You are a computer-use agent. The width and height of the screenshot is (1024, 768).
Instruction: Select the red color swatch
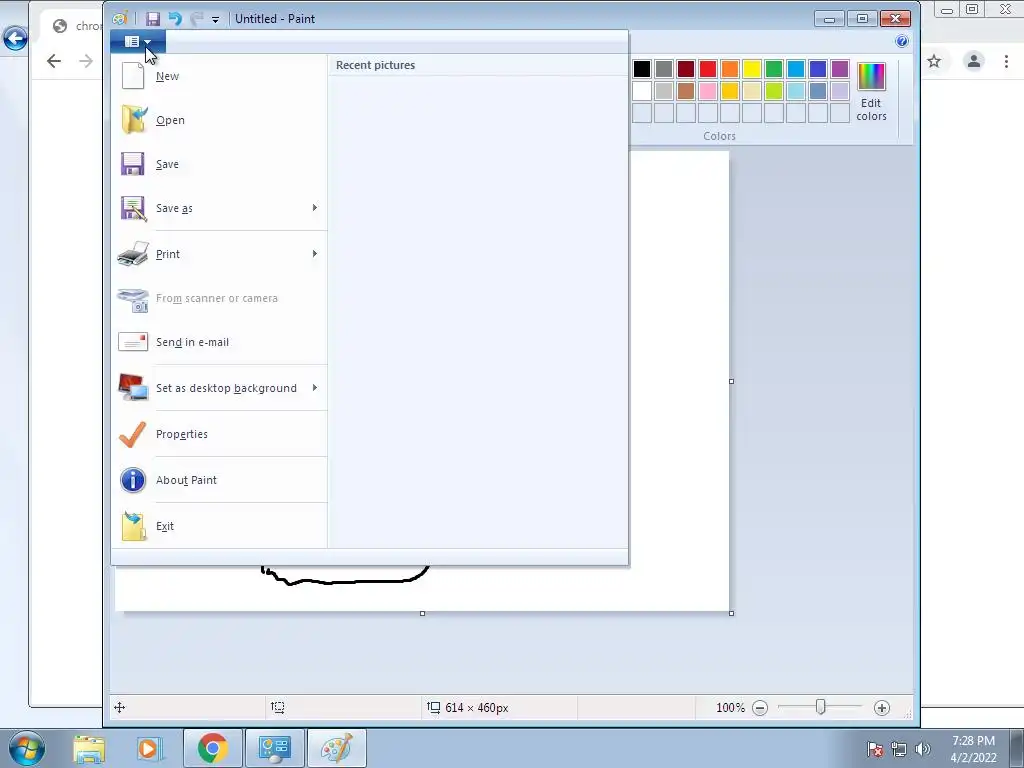point(708,69)
